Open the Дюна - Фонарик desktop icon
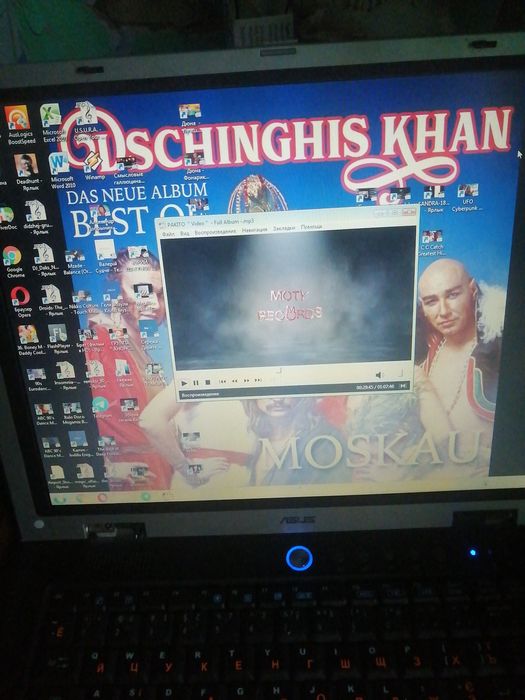 [194, 166]
